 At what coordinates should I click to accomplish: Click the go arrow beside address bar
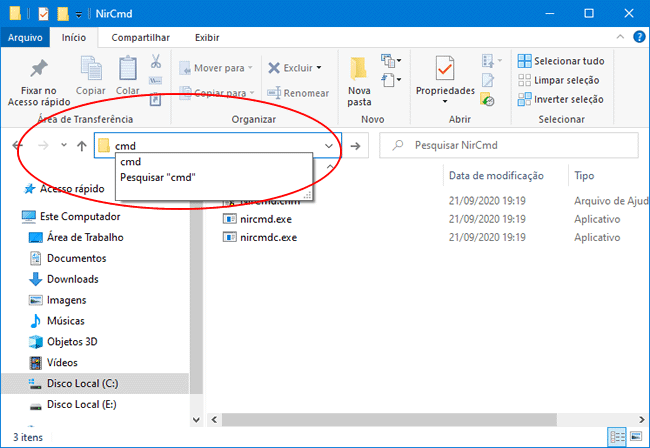[356, 146]
